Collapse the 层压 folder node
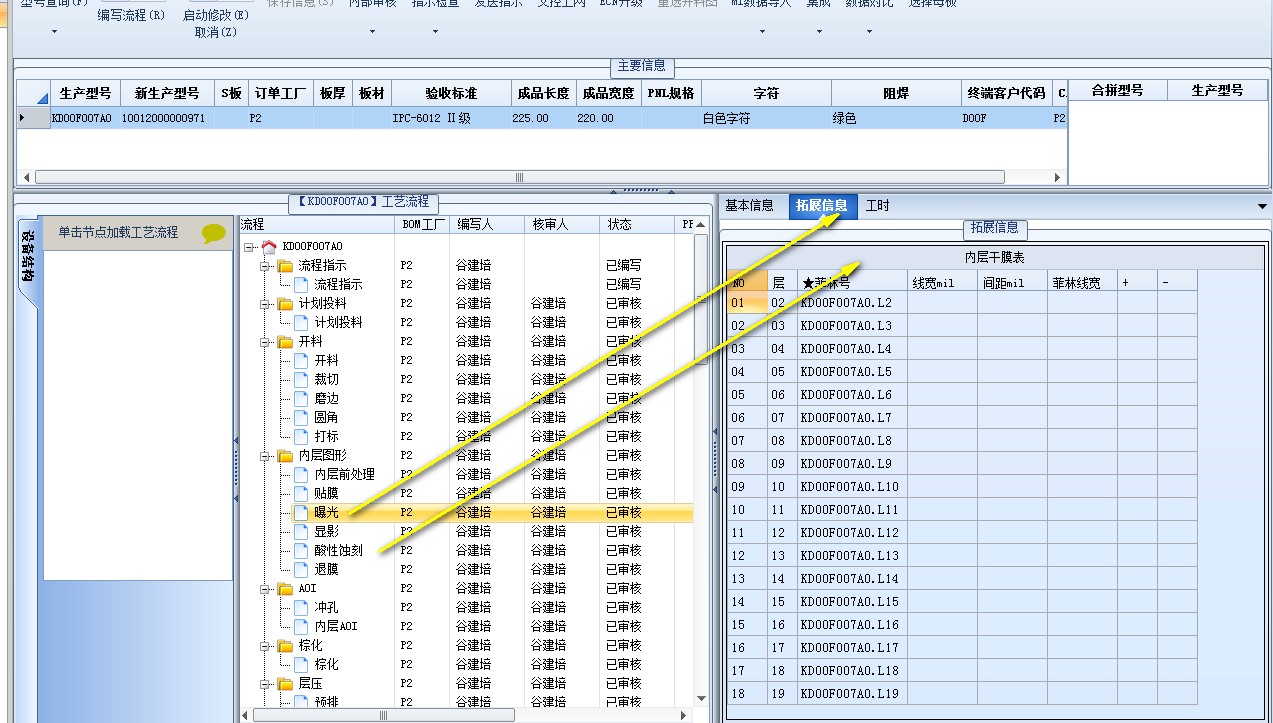 [265, 683]
